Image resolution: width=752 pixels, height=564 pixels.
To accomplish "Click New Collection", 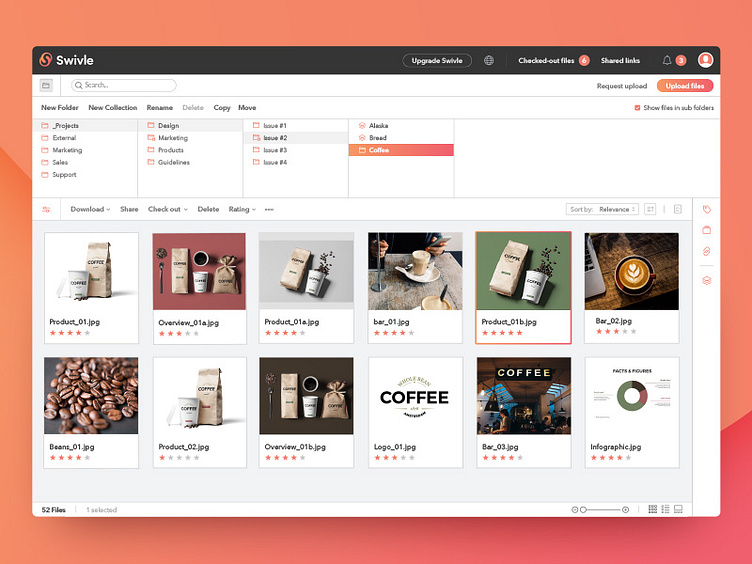I will click(x=113, y=107).
